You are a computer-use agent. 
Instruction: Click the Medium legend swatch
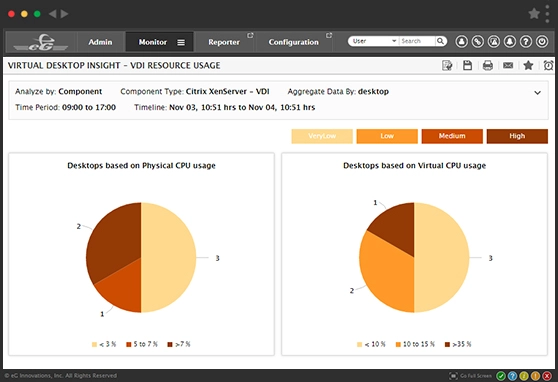coord(452,136)
